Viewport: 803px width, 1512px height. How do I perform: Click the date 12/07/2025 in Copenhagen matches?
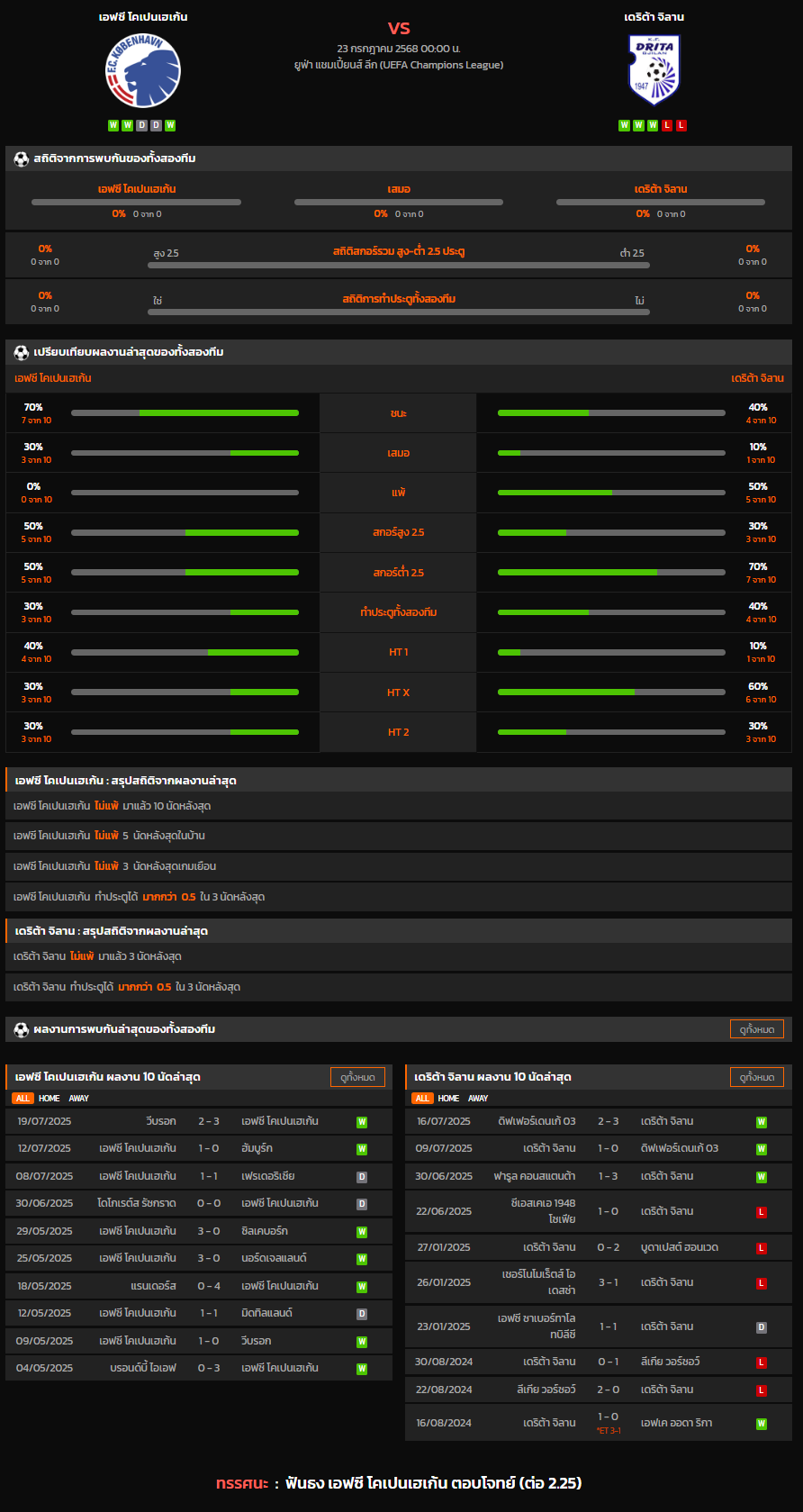pos(45,1148)
